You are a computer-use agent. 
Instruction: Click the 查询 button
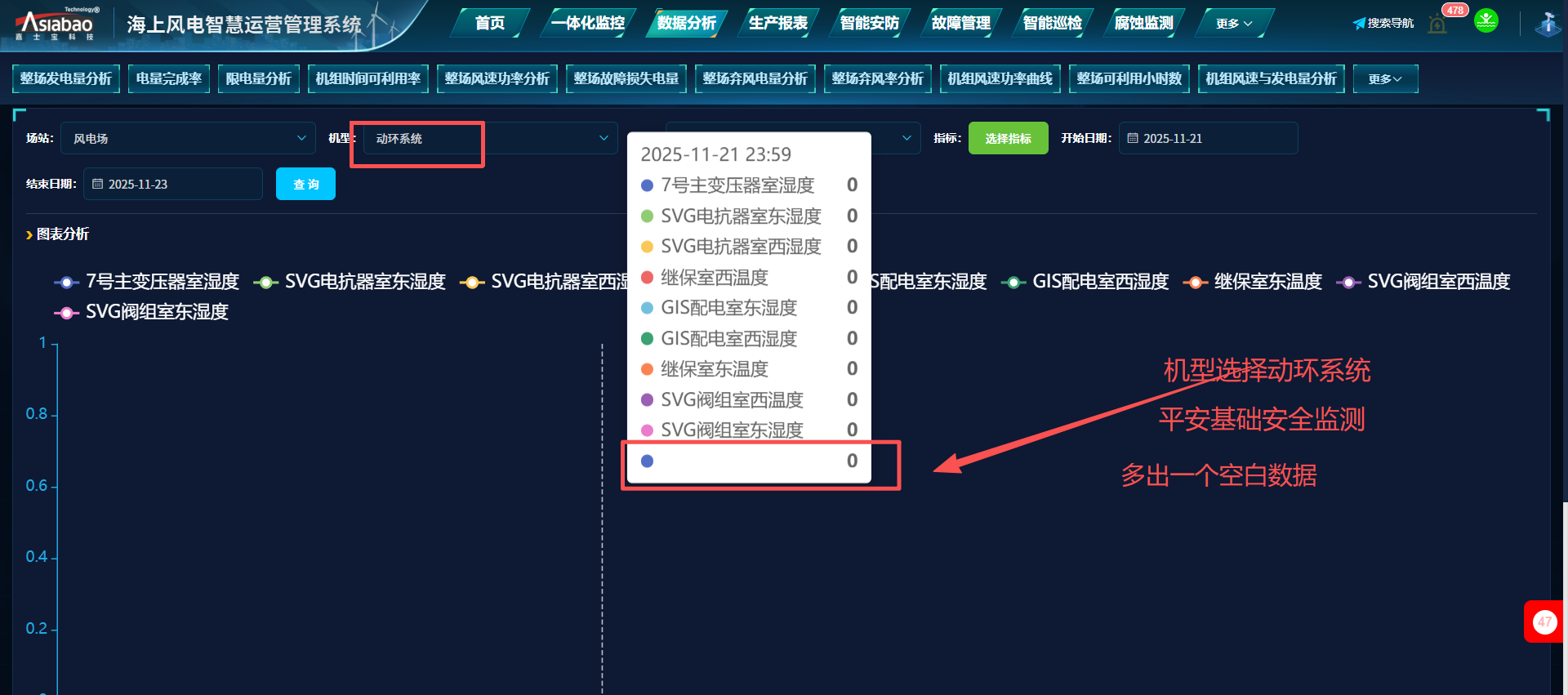[x=305, y=185]
